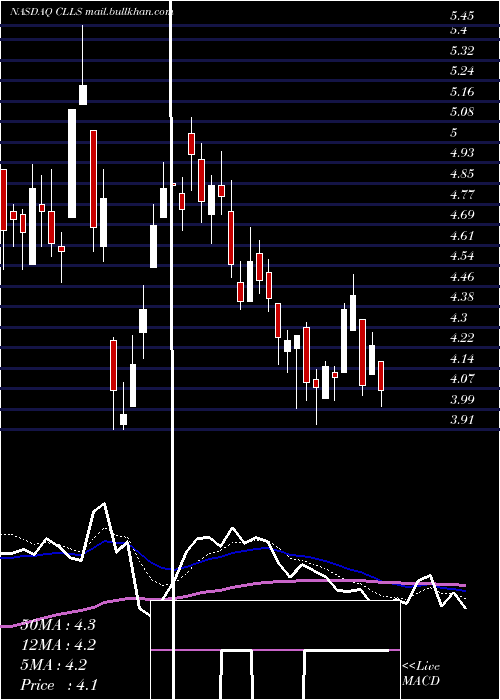
Task: Click the 5MA : 4.2 legend text
Action: click(54, 665)
